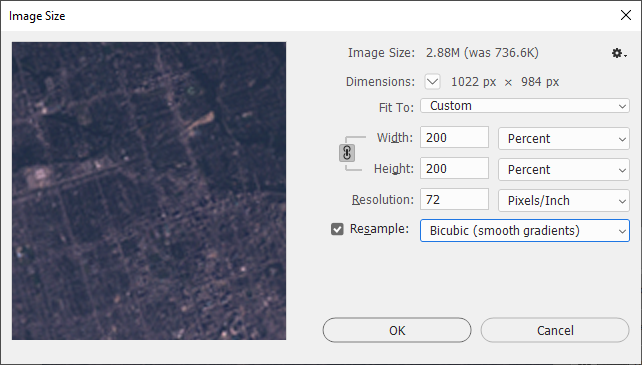The height and width of the screenshot is (365, 642).
Task: Confirm with the OK button
Action: 397,330
